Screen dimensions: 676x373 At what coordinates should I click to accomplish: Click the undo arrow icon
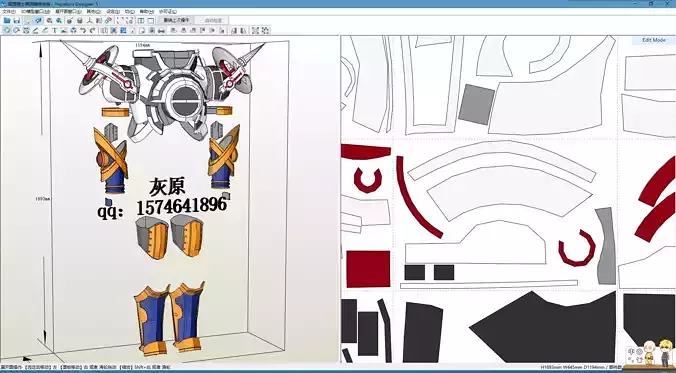tap(83, 30)
